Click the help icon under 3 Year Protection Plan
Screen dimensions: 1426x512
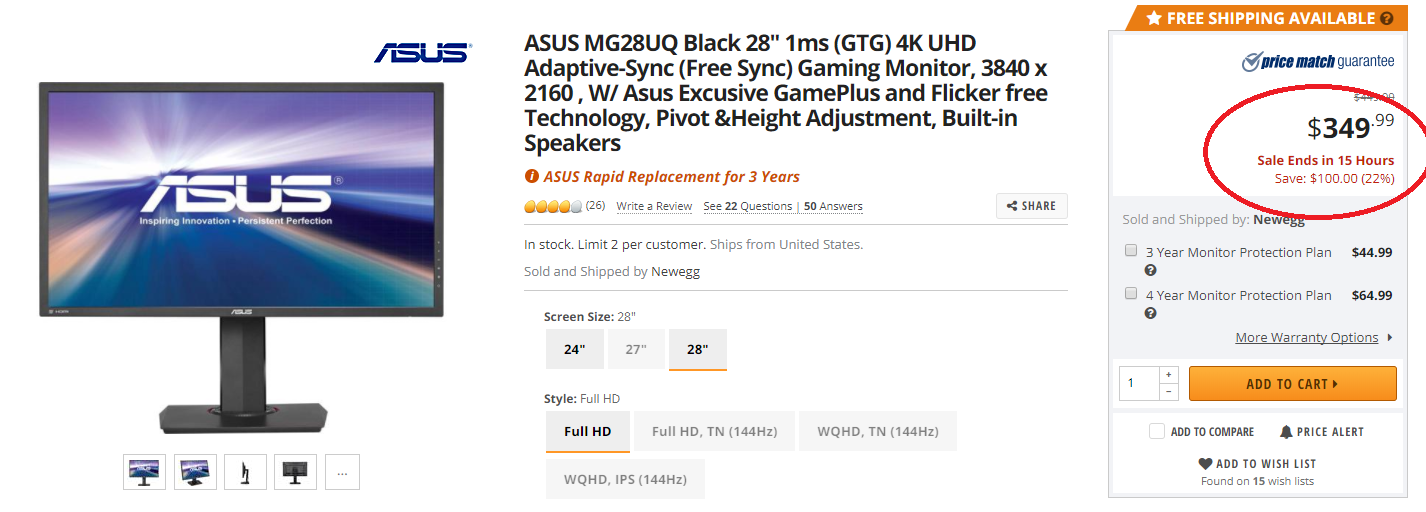(x=1150, y=270)
